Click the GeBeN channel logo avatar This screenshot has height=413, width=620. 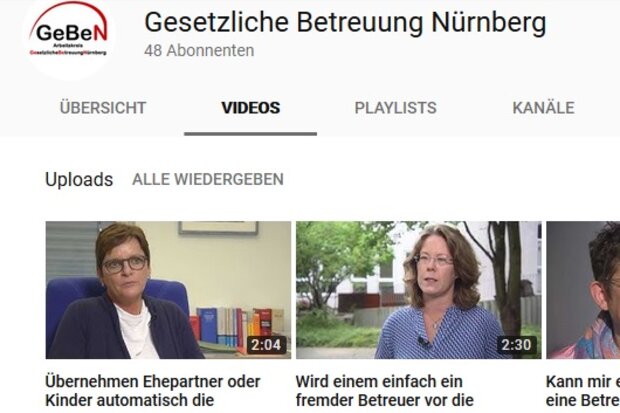point(68,38)
